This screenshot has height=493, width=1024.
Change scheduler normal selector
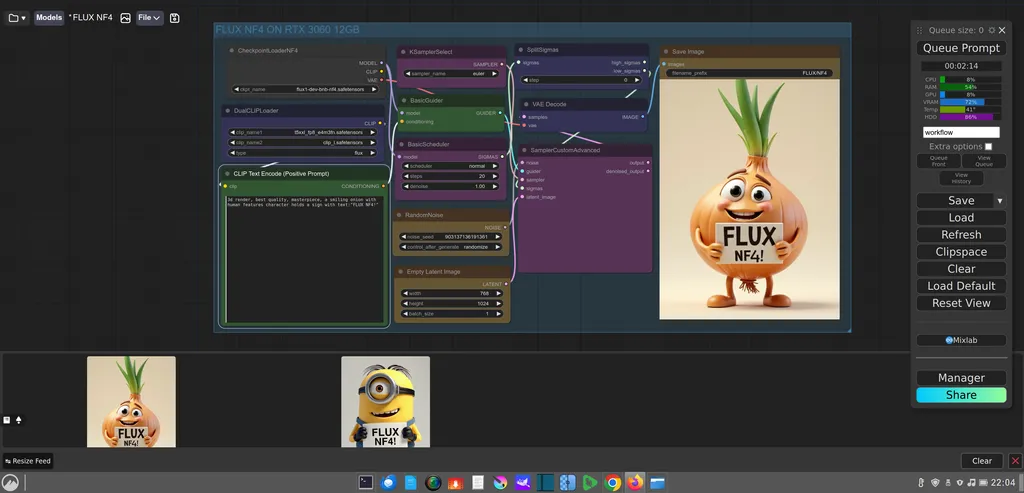[x=451, y=166]
